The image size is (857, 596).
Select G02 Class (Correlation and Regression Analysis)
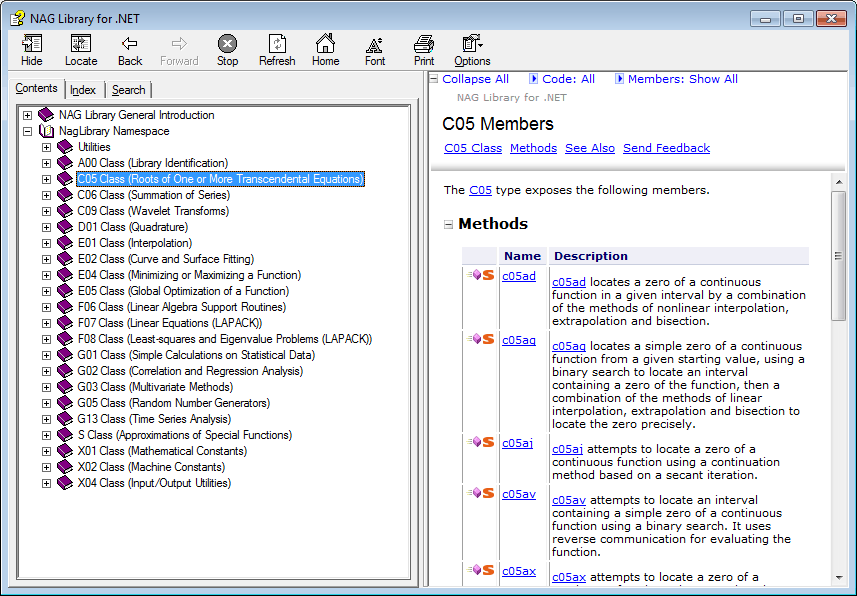point(190,371)
